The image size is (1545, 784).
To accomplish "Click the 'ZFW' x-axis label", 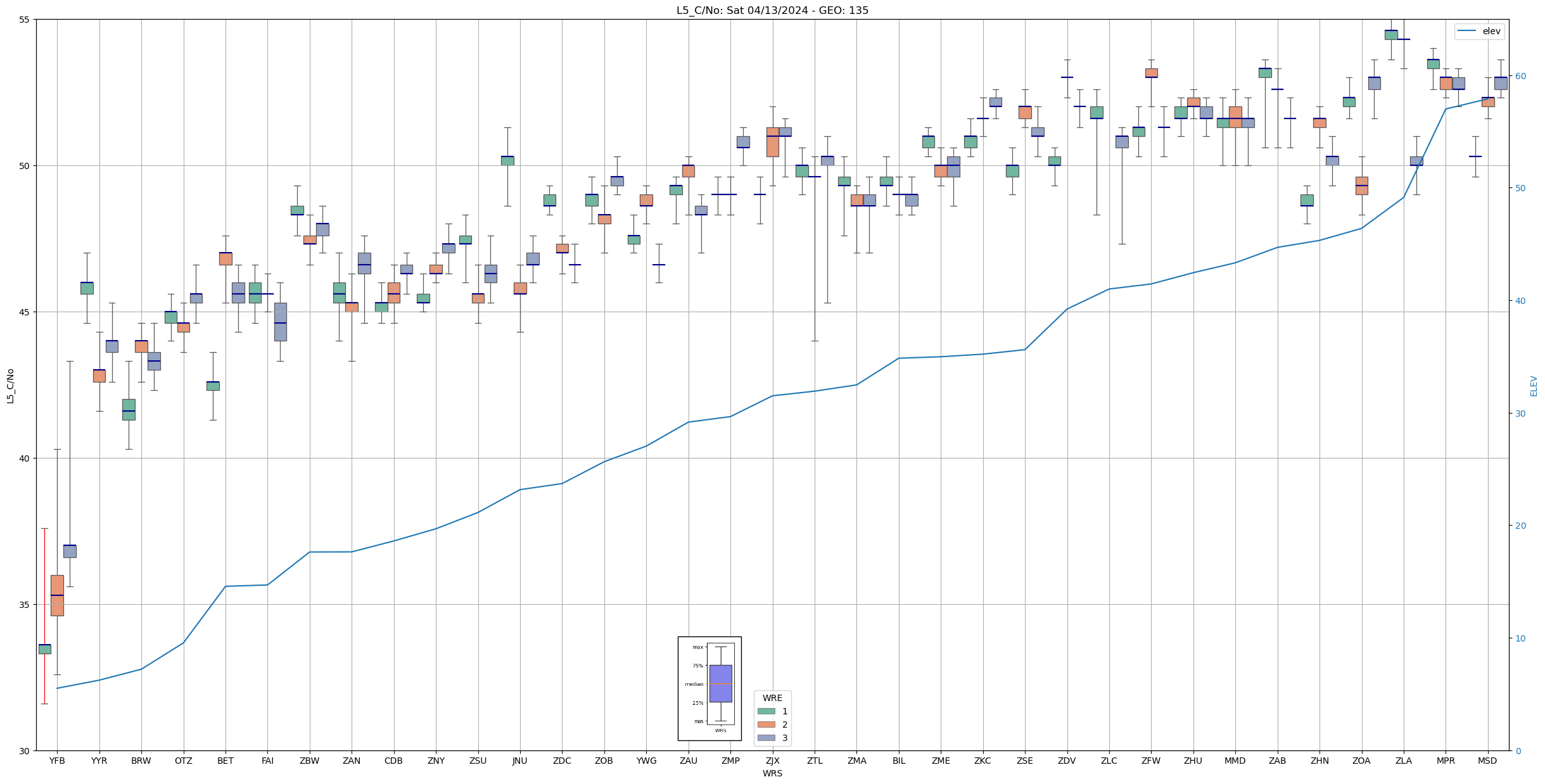I will point(1151,761).
